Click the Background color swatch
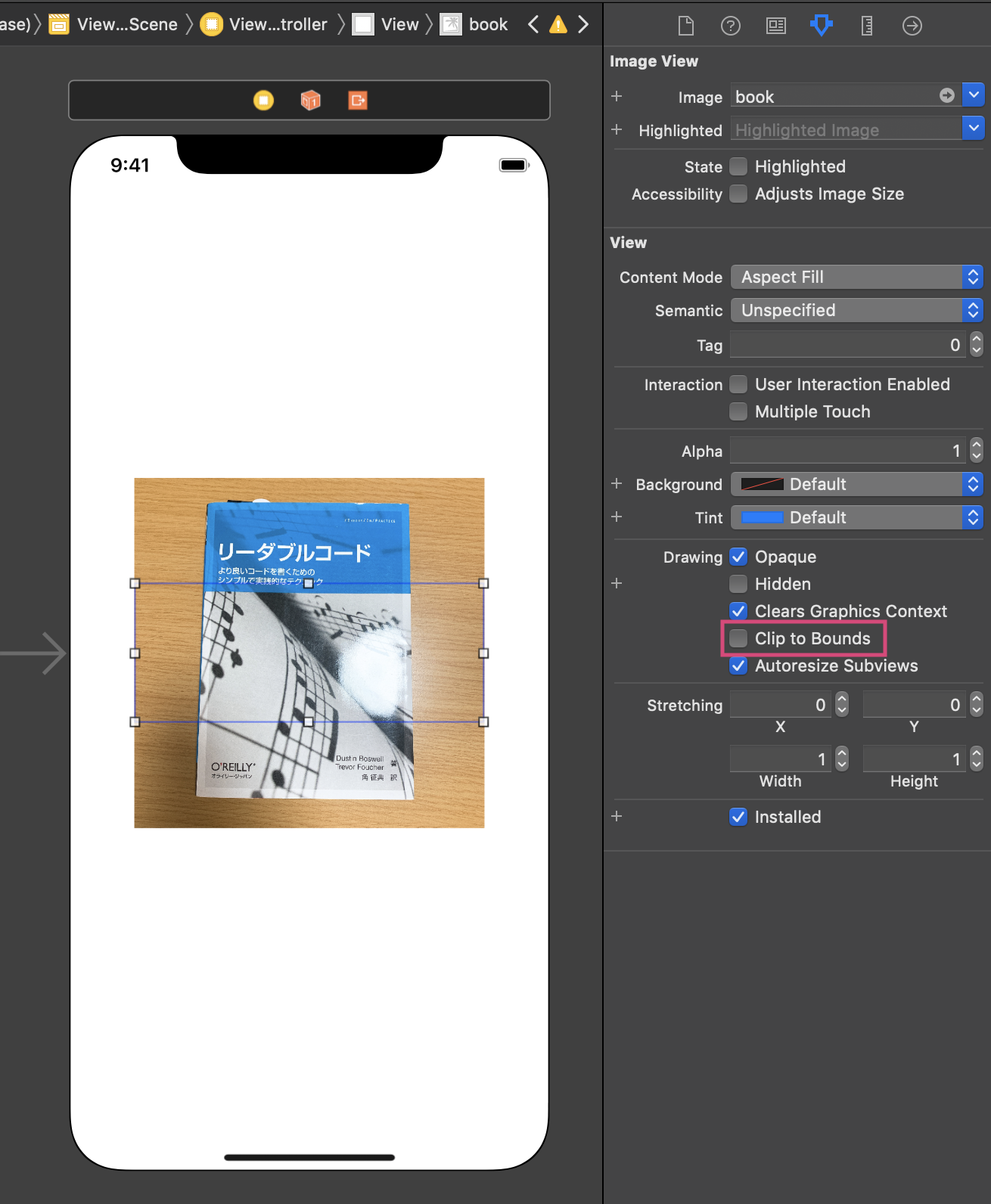Screen dimensions: 991x1204 (x=762, y=484)
